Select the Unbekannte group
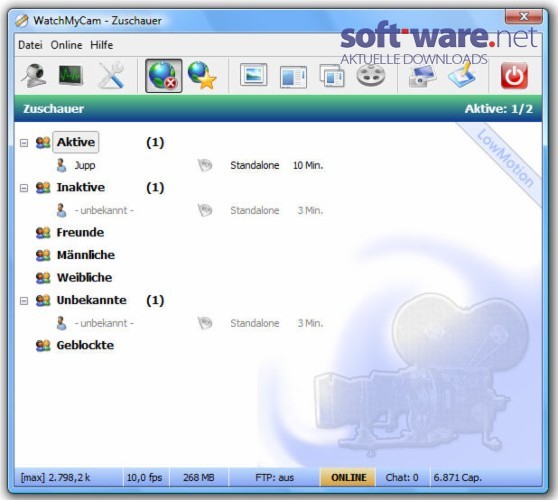This screenshot has height=500, width=558. click(91, 300)
